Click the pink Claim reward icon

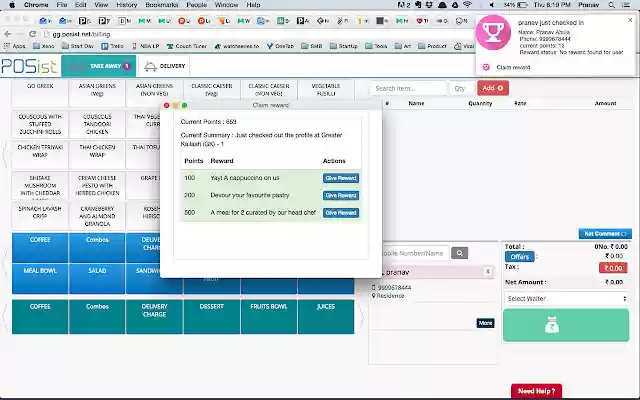click(486, 67)
